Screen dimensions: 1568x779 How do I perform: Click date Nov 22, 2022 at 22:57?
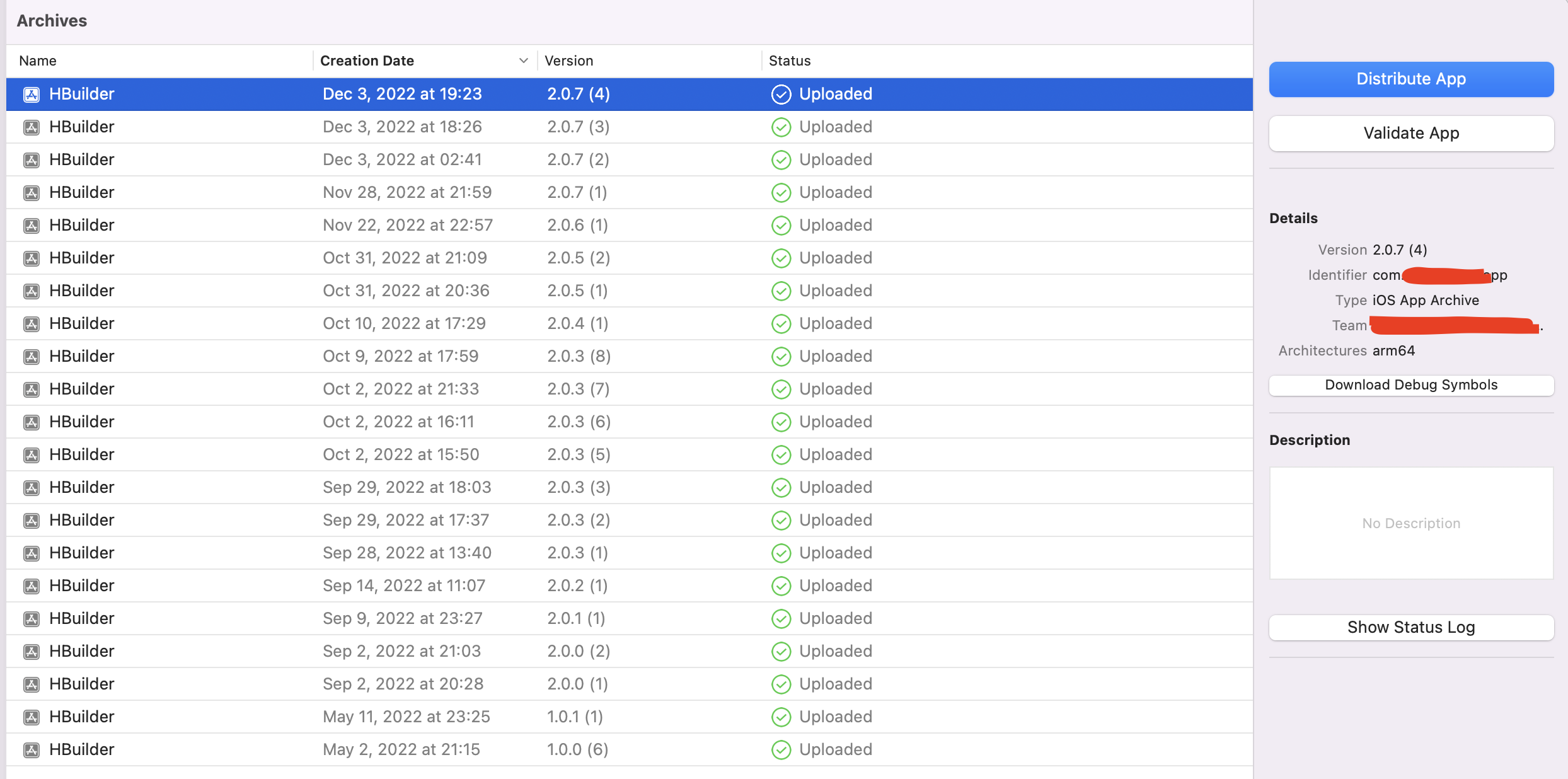click(408, 225)
